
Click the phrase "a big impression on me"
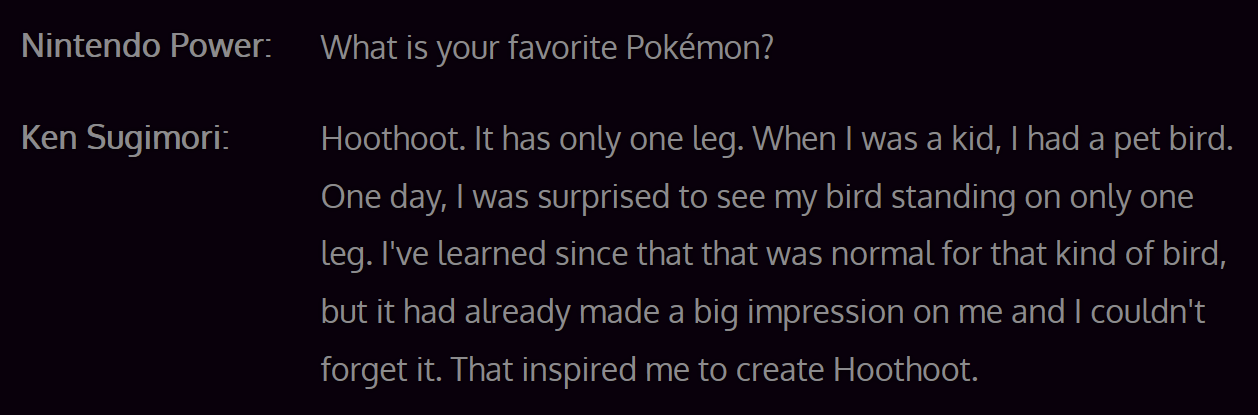(x=838, y=313)
